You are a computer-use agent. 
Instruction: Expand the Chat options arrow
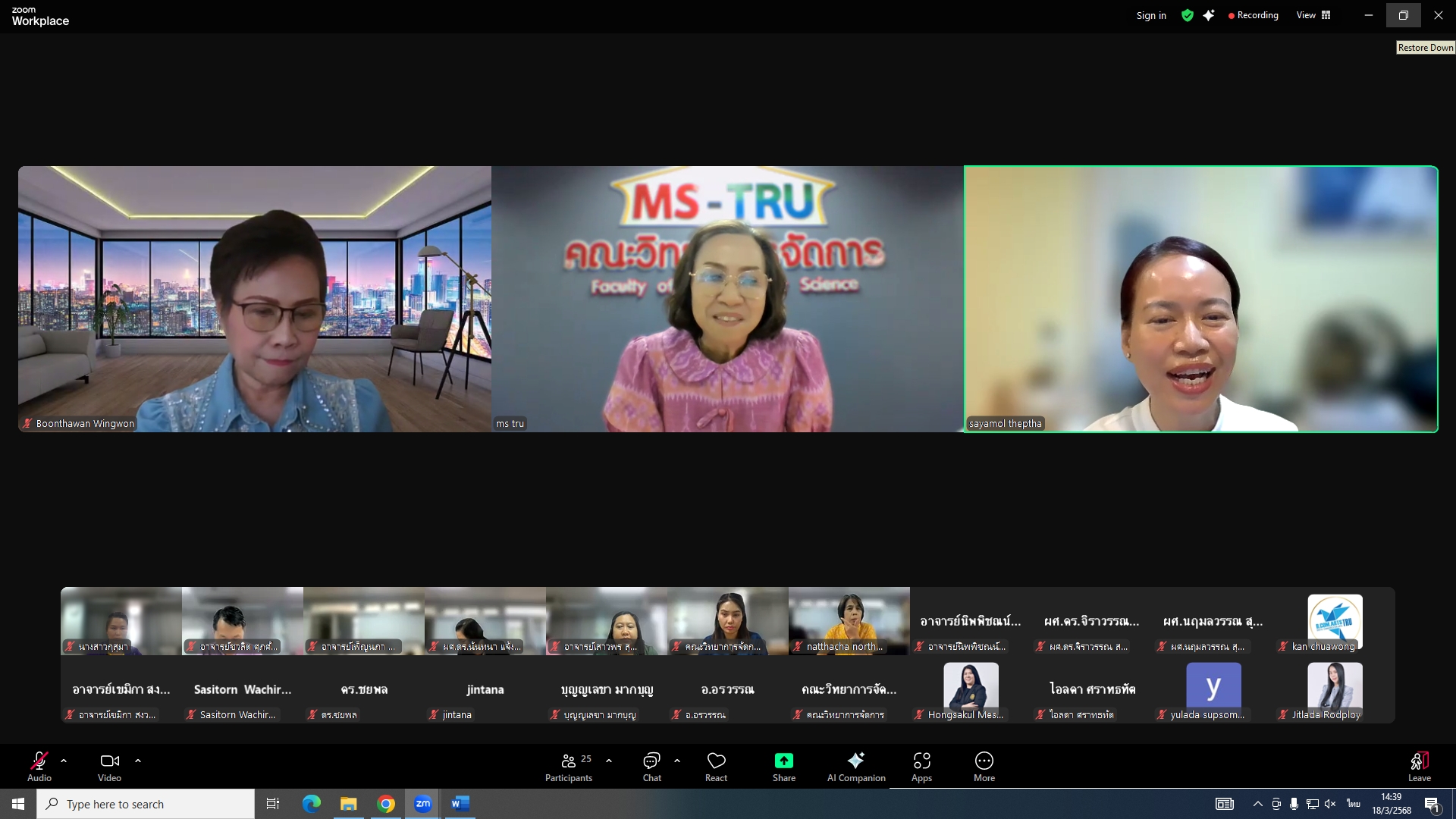point(677,760)
